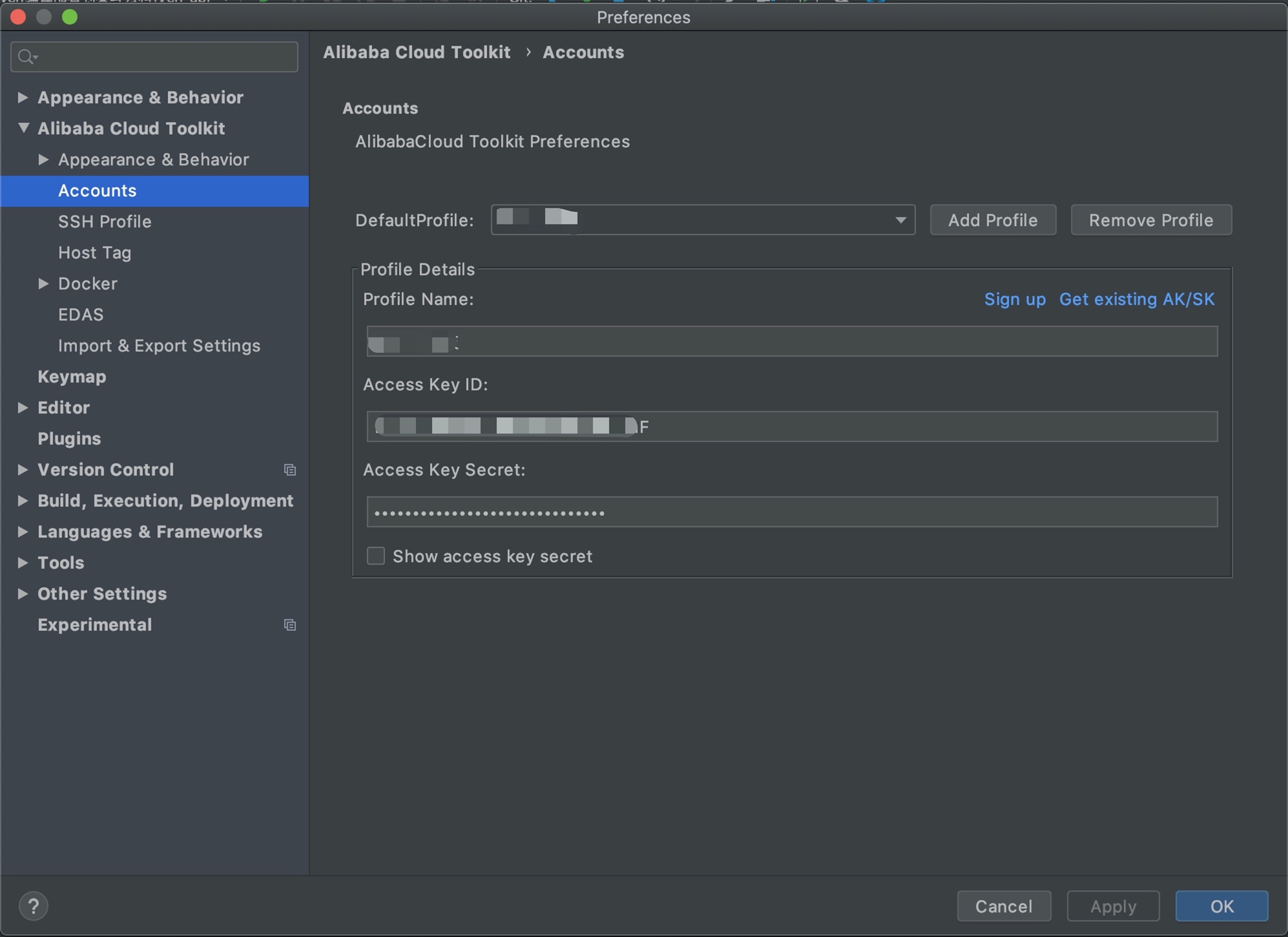Click Remove Profile button

click(x=1149, y=219)
